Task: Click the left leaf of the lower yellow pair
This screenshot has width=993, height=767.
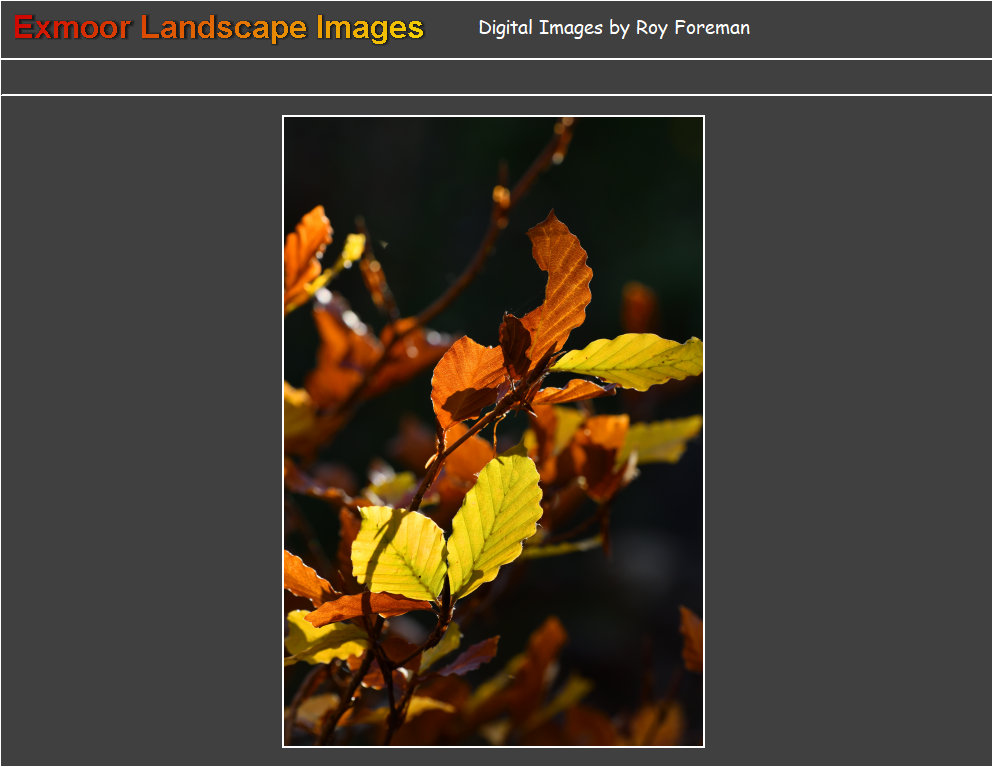Action: [x=397, y=552]
